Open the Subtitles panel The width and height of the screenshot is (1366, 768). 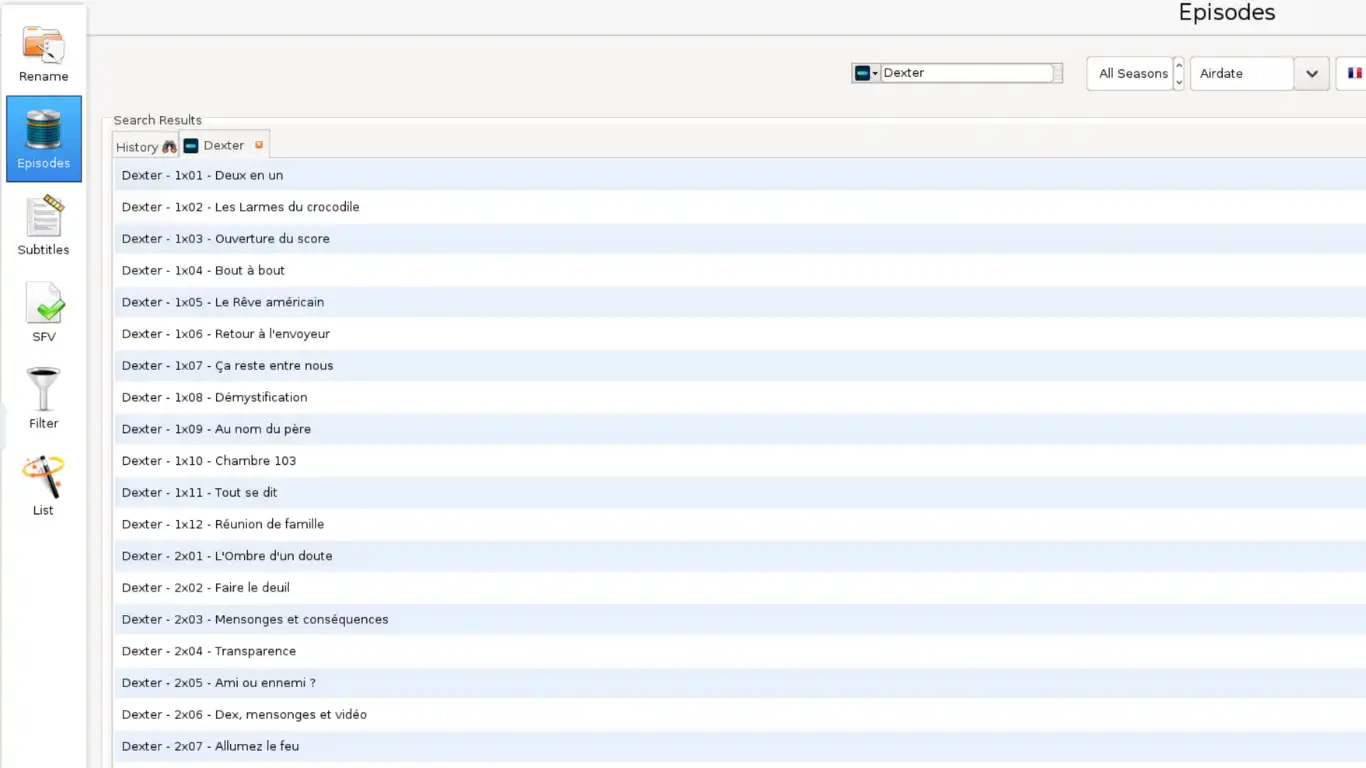coord(43,226)
